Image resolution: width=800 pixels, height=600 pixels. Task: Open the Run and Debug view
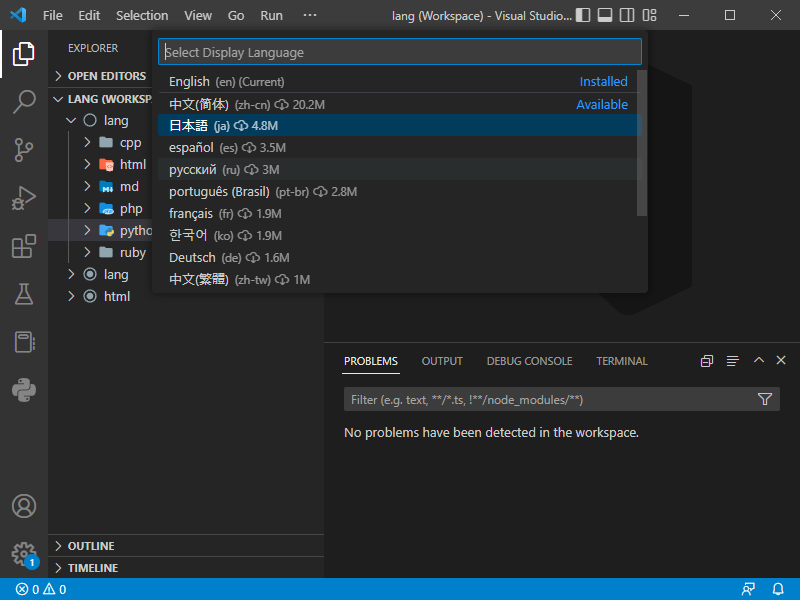click(x=23, y=198)
